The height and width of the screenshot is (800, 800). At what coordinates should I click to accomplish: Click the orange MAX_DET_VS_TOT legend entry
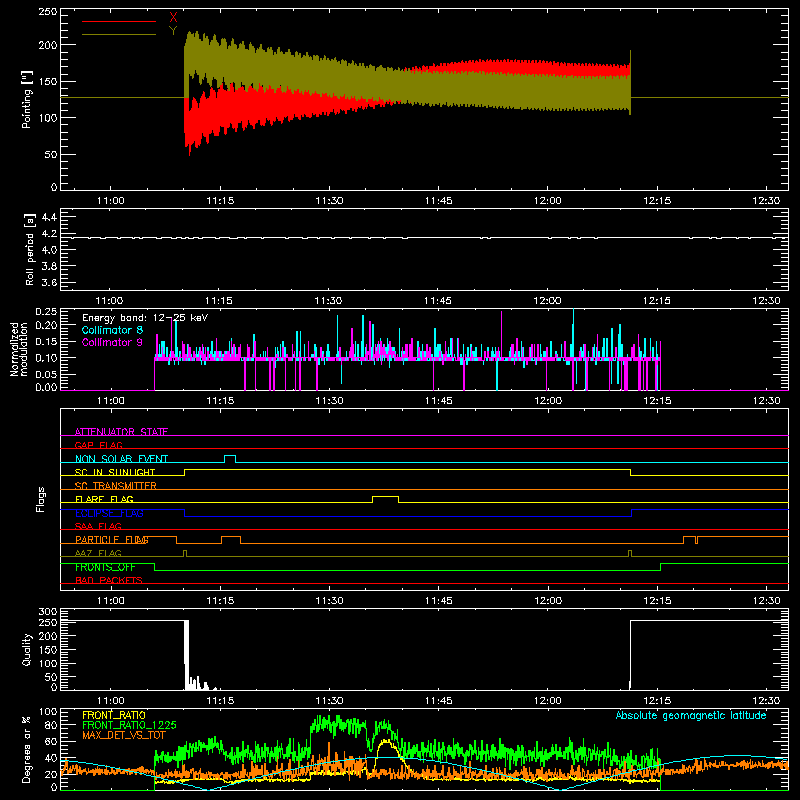pyautogui.click(x=124, y=735)
